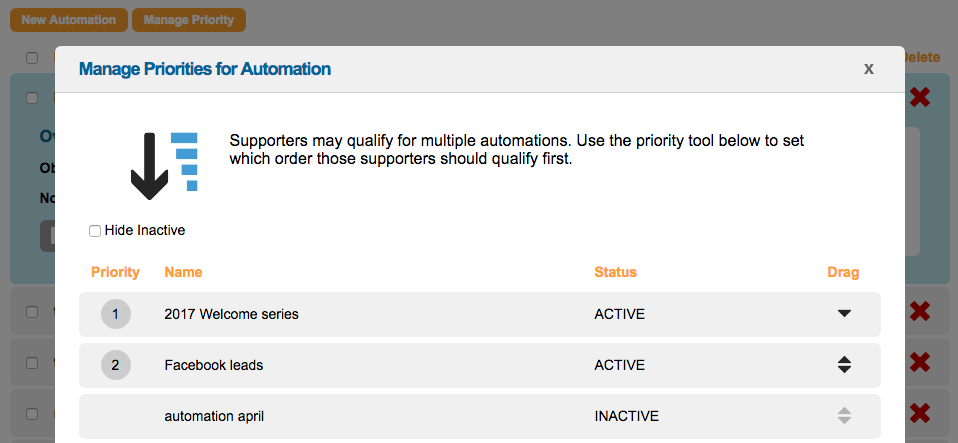
Task: Click the drag handle for Facebook leads
Action: click(x=844, y=365)
